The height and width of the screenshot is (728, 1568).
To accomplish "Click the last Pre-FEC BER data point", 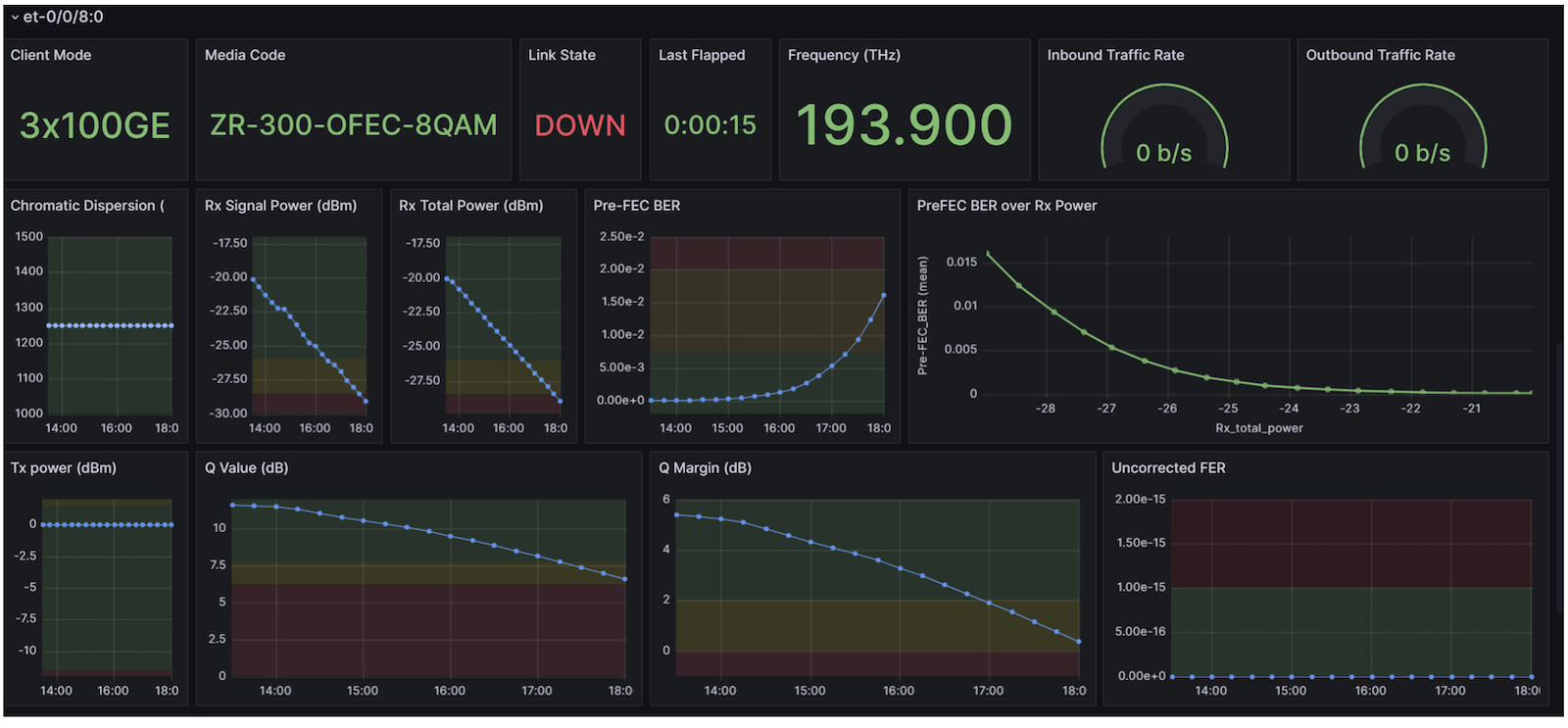I will point(884,295).
